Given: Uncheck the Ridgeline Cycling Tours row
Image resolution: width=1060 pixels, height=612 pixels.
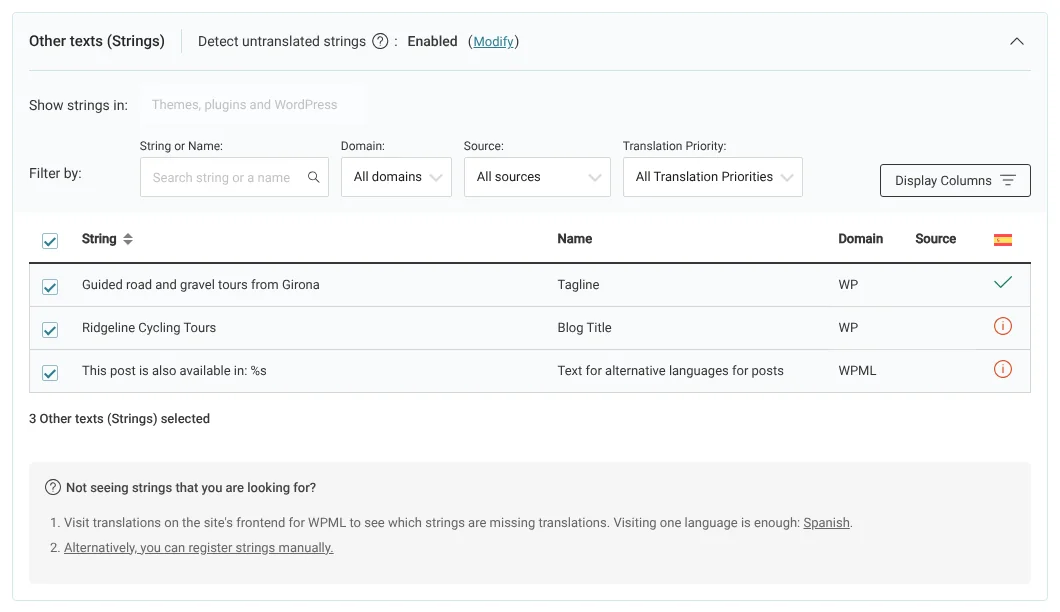Looking at the screenshot, I should coord(50,330).
